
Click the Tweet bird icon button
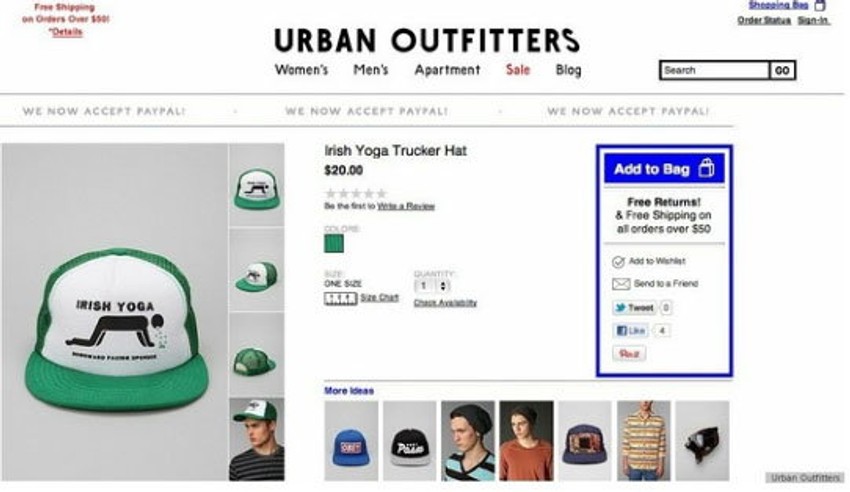(634, 308)
